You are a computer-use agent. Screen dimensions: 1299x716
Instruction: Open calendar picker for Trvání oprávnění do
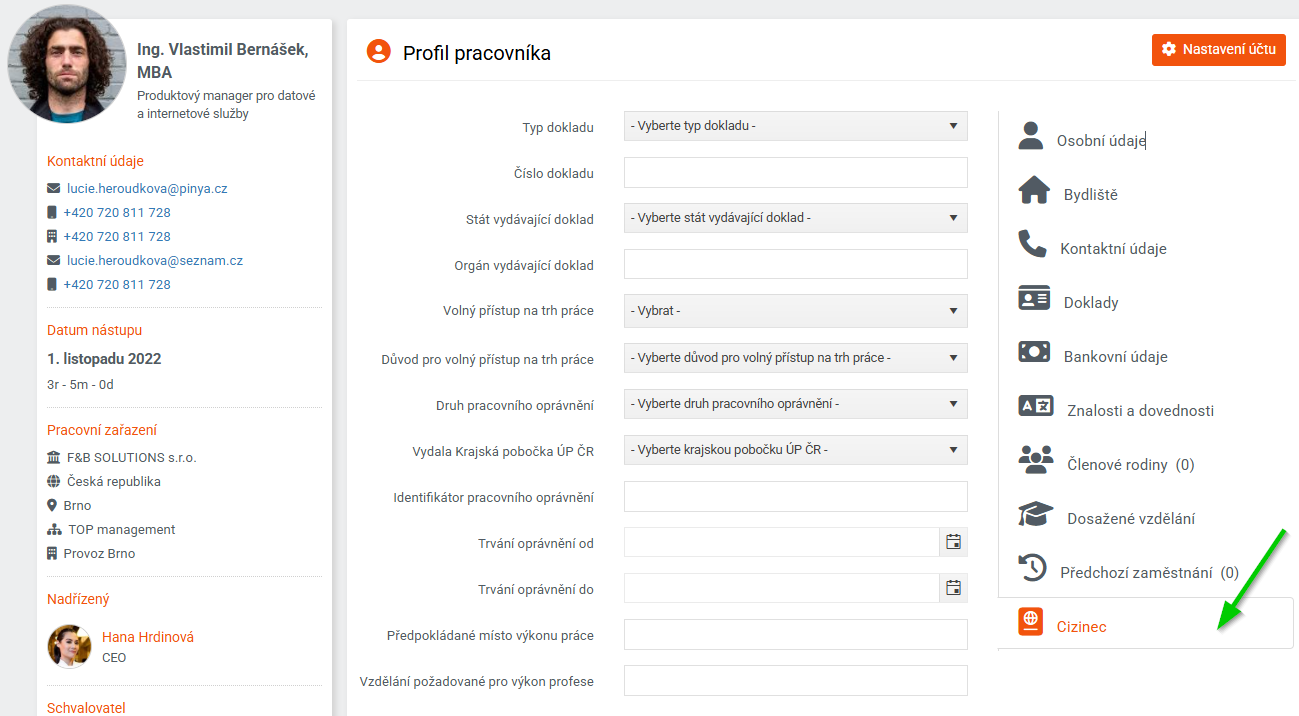click(953, 588)
